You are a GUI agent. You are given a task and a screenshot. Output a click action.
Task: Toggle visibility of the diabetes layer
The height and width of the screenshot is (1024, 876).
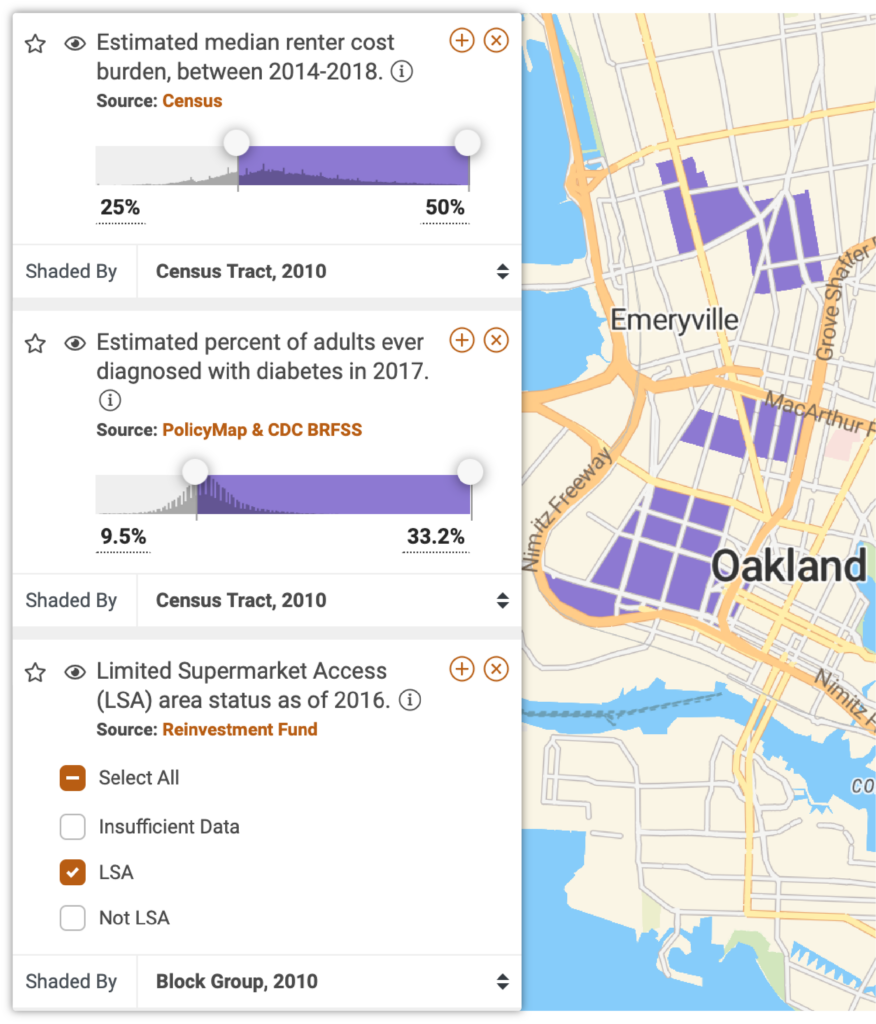click(x=75, y=344)
